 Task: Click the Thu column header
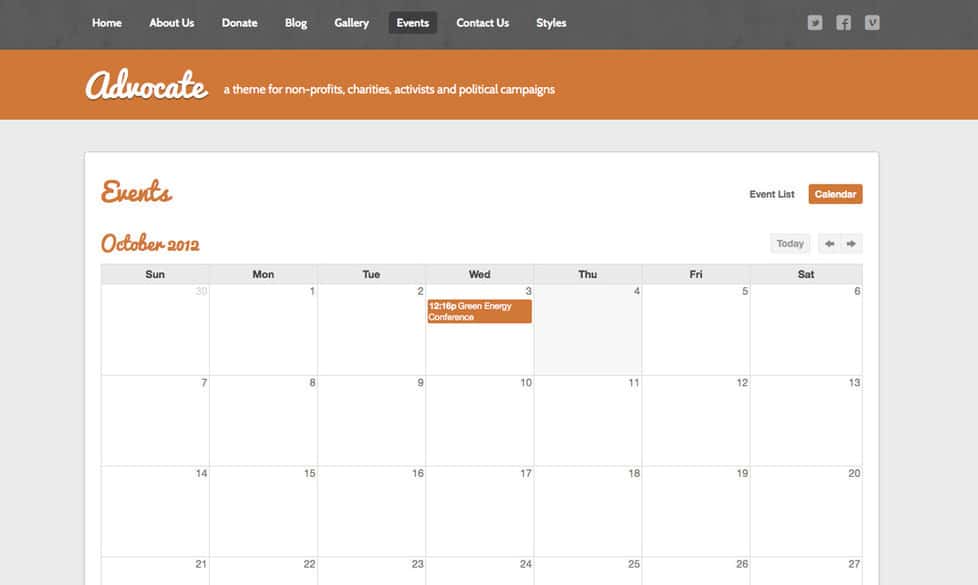point(588,274)
